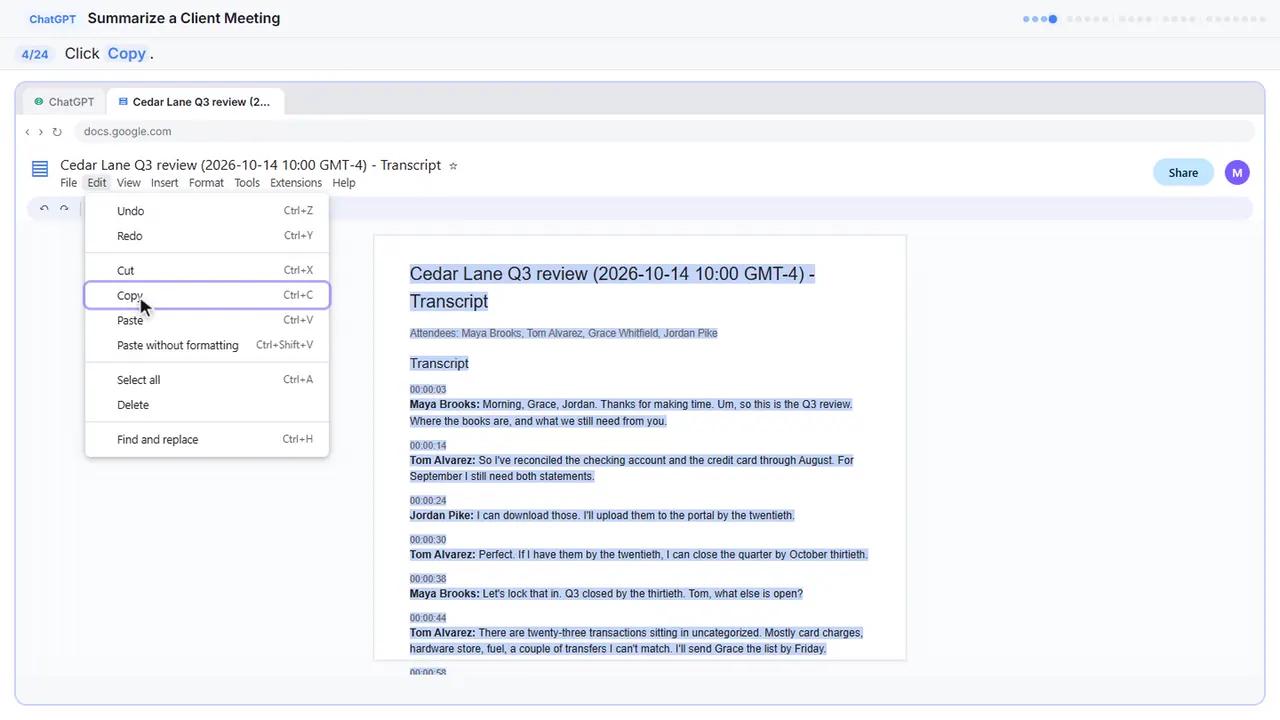Click the docs.google.com address bar
This screenshot has height=720, width=1280.
[664, 132]
